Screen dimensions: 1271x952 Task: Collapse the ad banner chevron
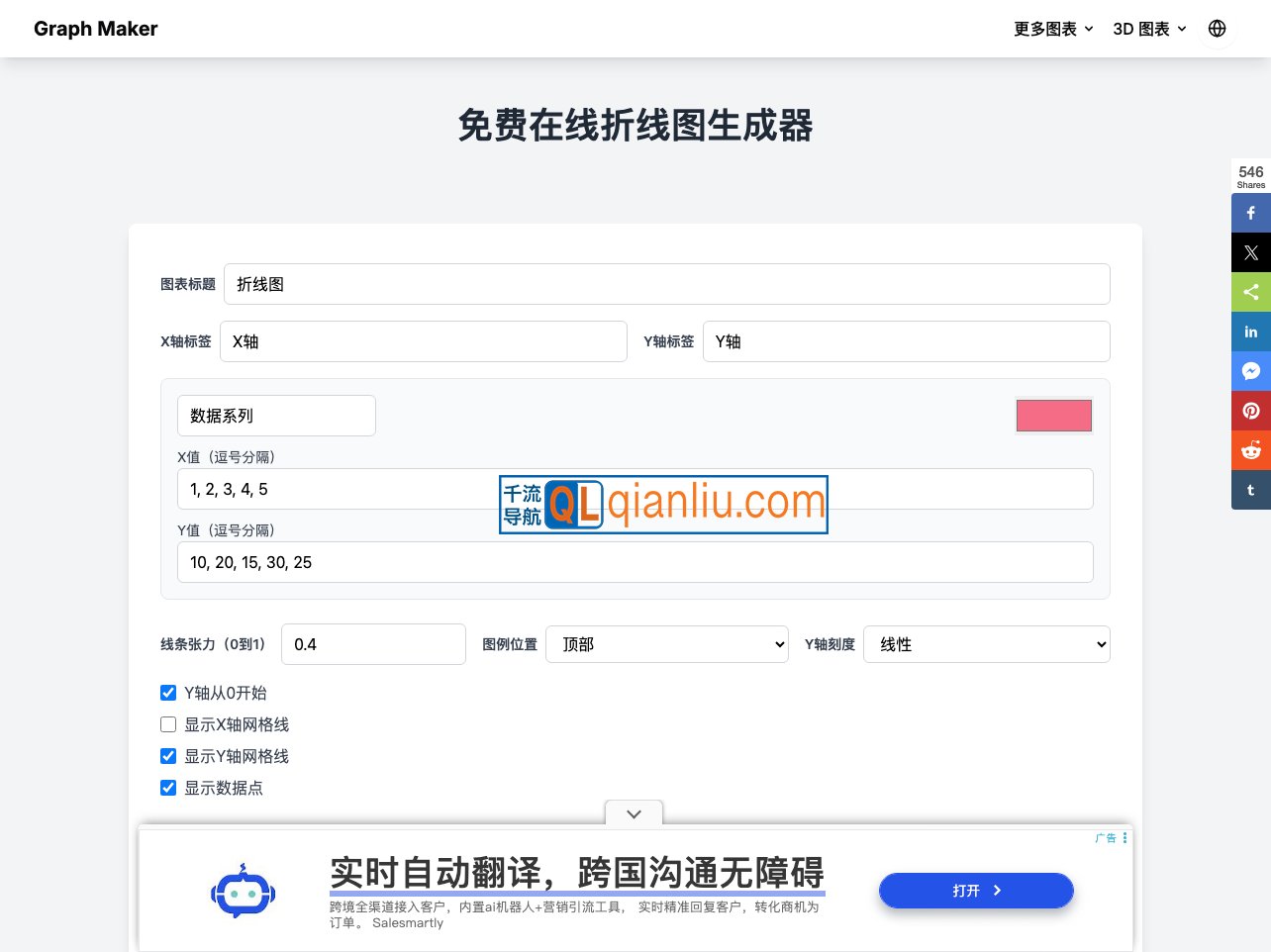[x=634, y=813]
